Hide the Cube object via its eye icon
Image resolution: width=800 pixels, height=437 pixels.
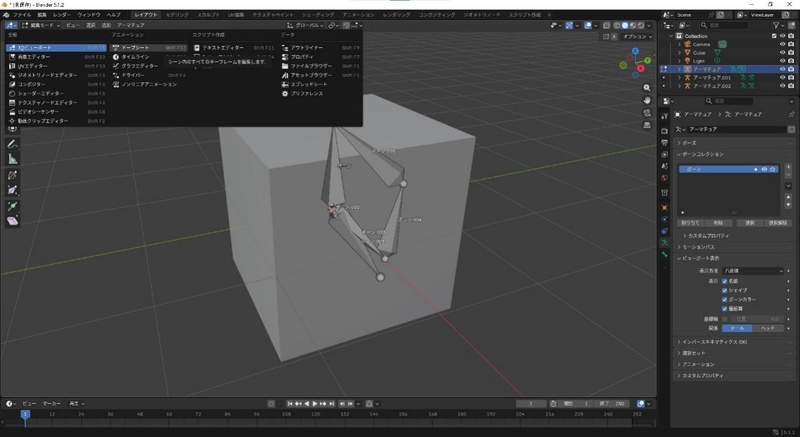[x=783, y=53]
